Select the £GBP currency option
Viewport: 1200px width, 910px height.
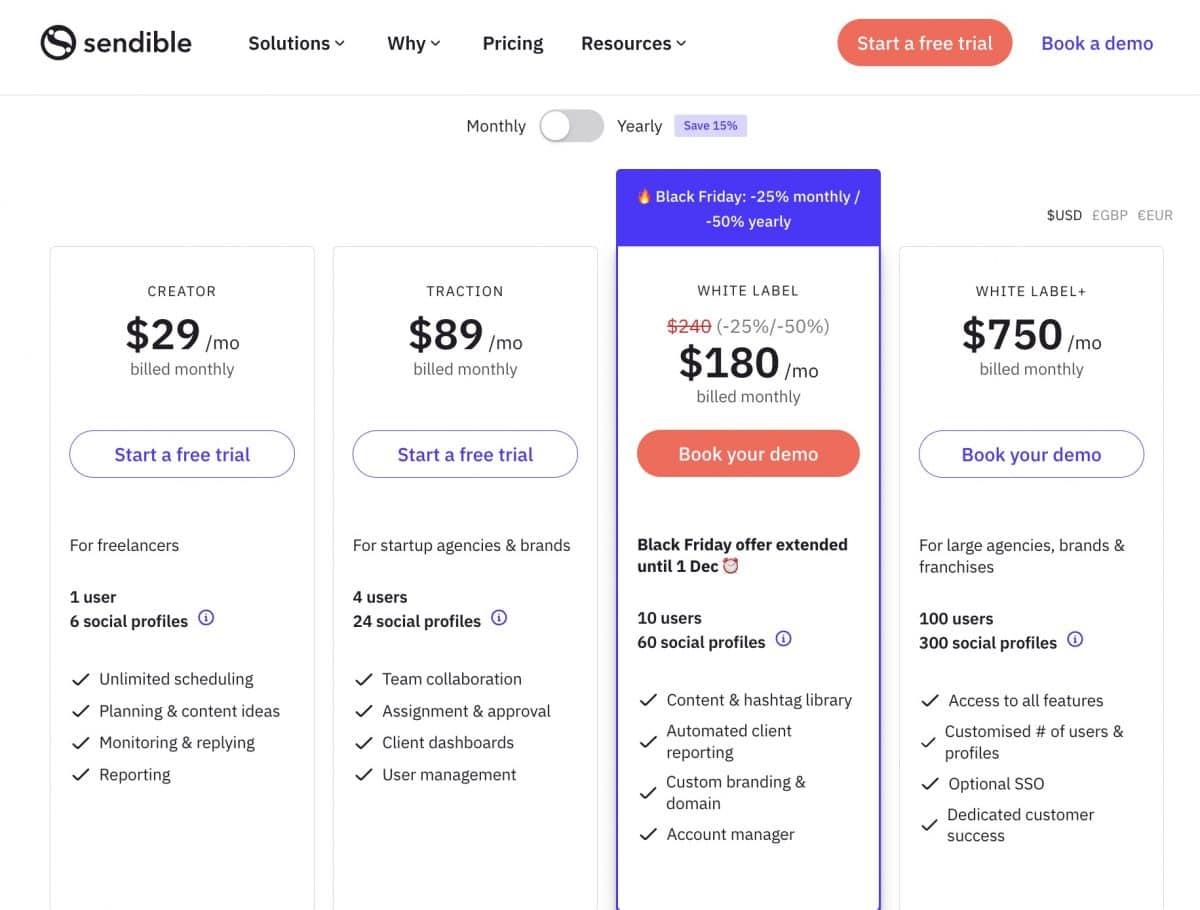coord(1109,215)
